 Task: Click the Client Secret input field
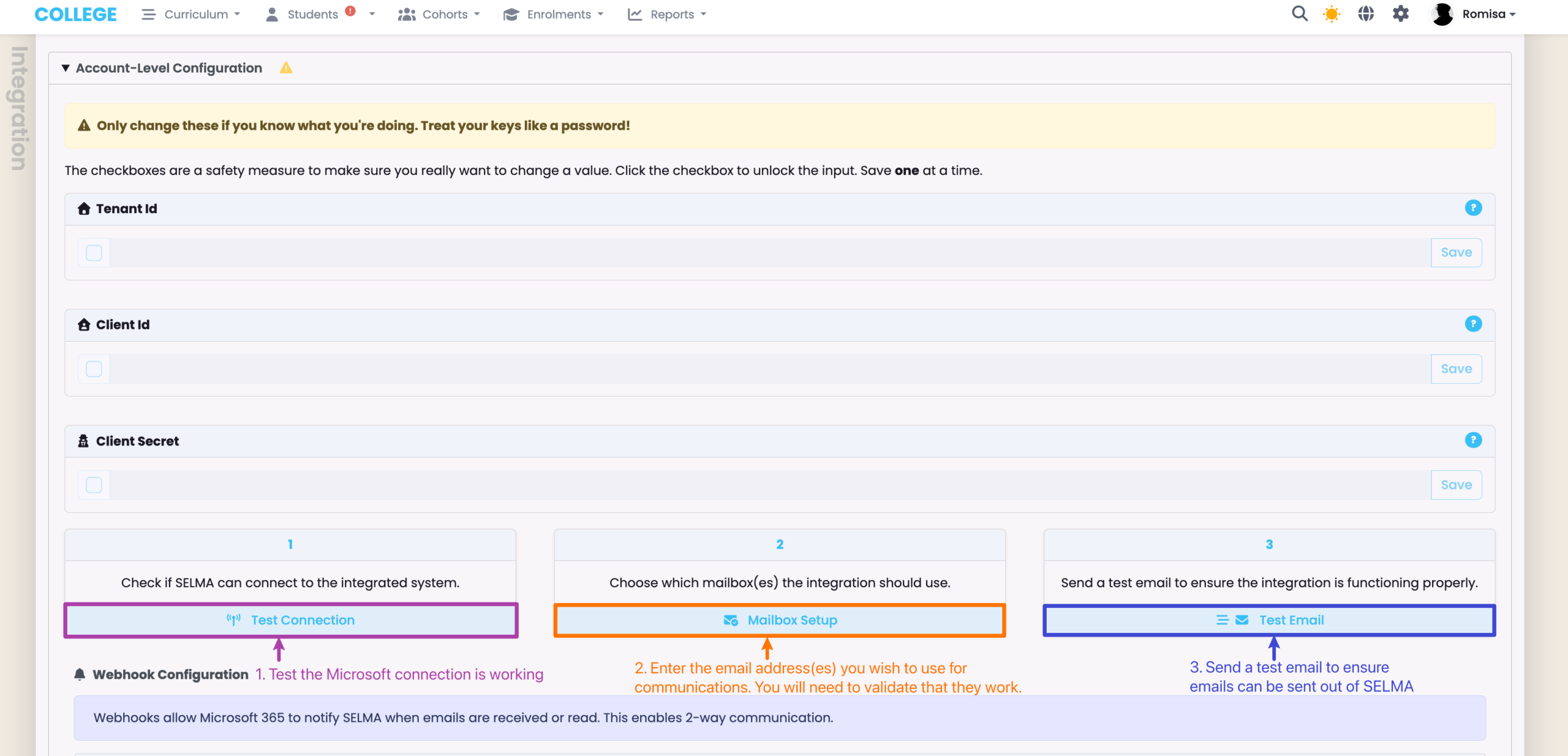click(x=770, y=485)
